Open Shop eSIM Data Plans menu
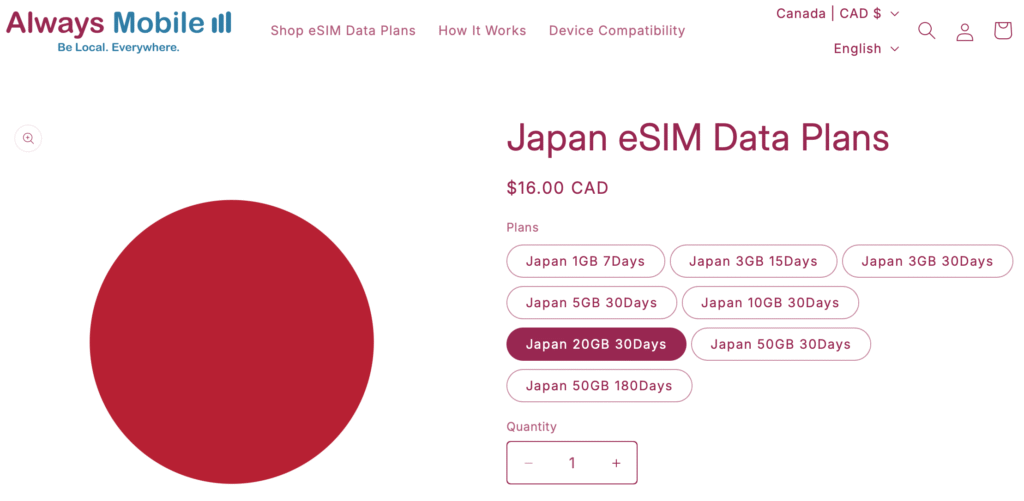Screen dimensions: 1024x501 coord(343,30)
